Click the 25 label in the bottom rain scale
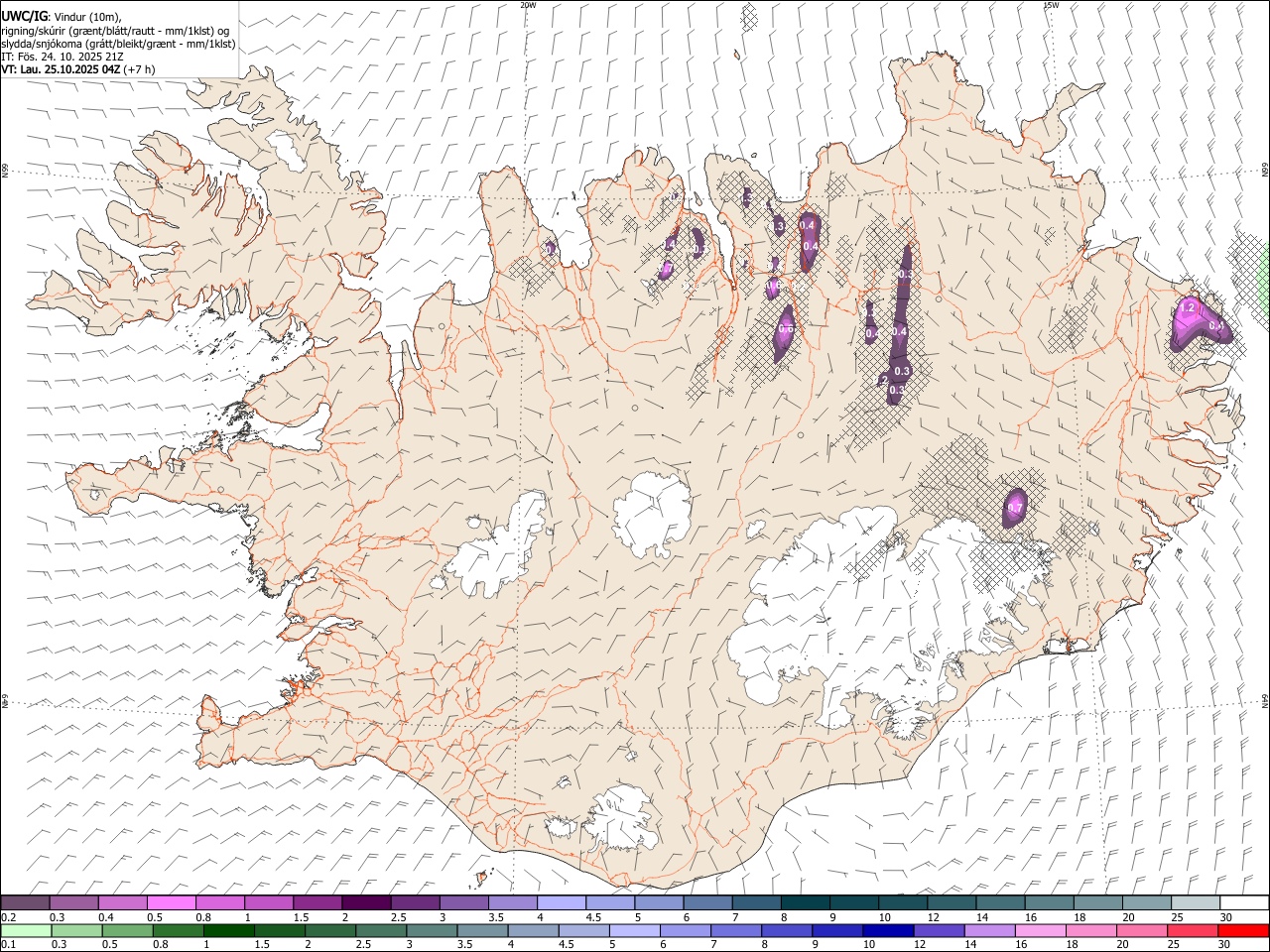The width and height of the screenshot is (1270, 952). 1175,945
